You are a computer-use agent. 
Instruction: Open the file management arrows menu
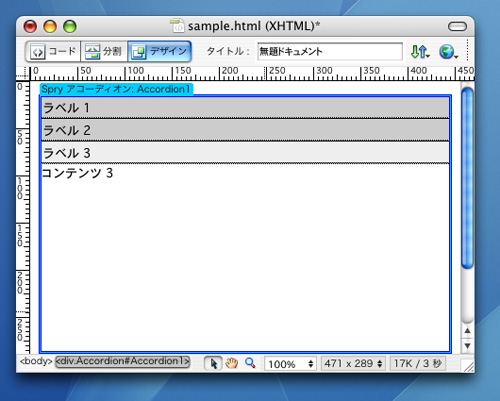(420, 52)
